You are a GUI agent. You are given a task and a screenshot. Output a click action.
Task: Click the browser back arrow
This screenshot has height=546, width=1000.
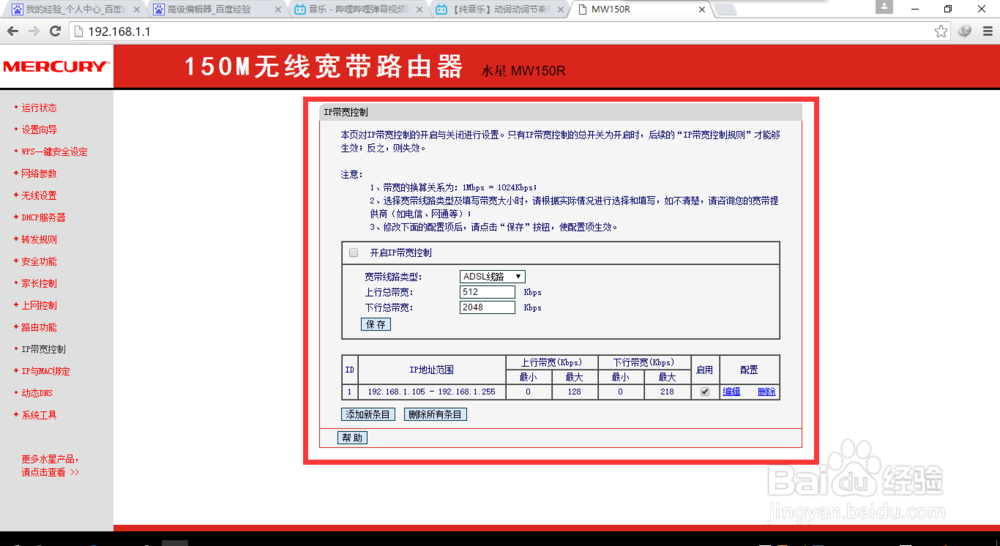click(13, 31)
